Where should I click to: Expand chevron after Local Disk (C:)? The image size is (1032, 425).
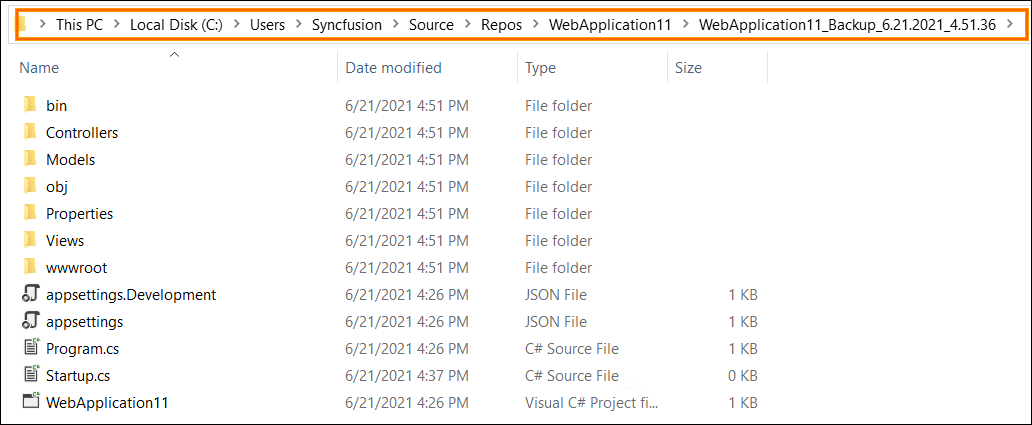click(x=236, y=25)
